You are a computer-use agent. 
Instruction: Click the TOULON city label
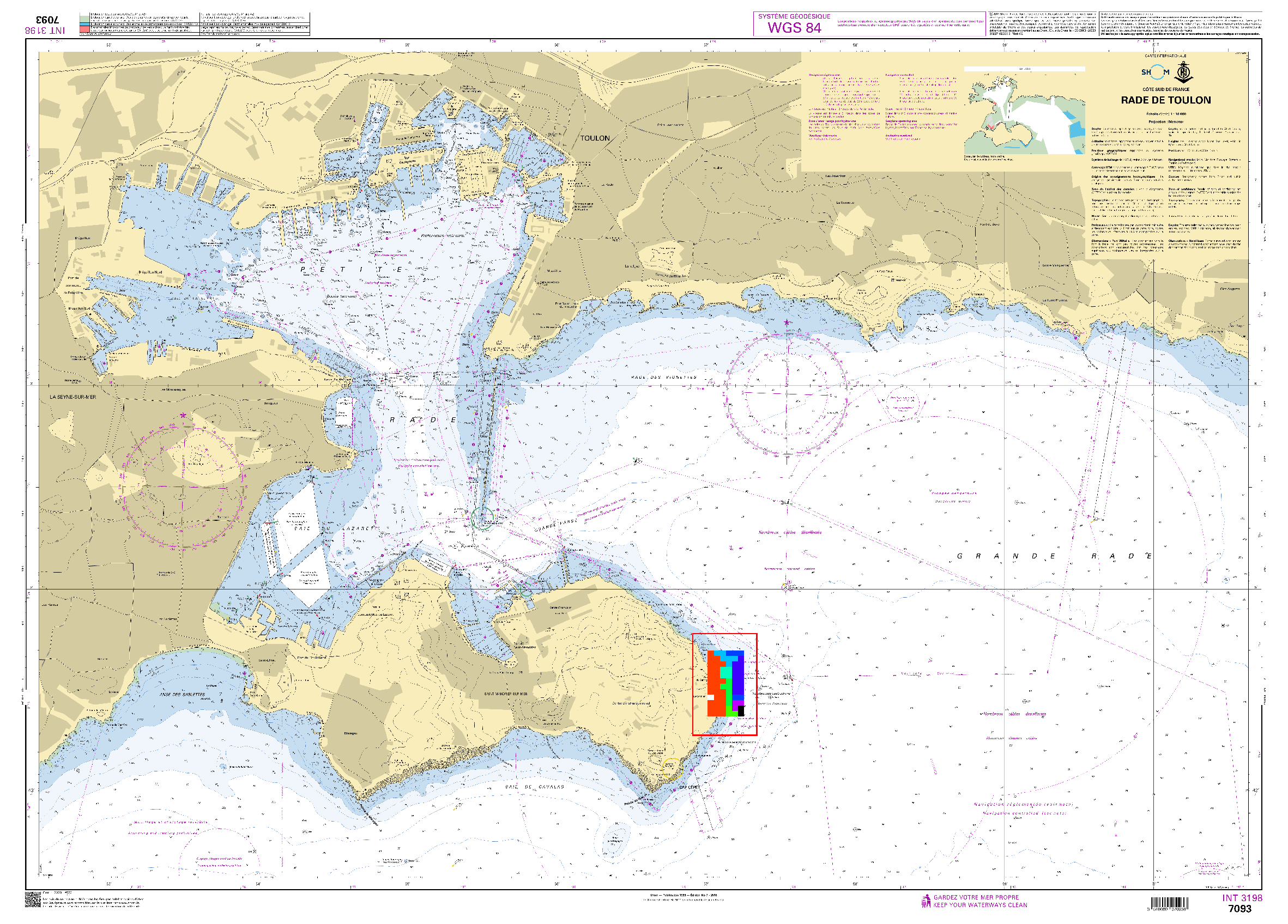pos(595,138)
